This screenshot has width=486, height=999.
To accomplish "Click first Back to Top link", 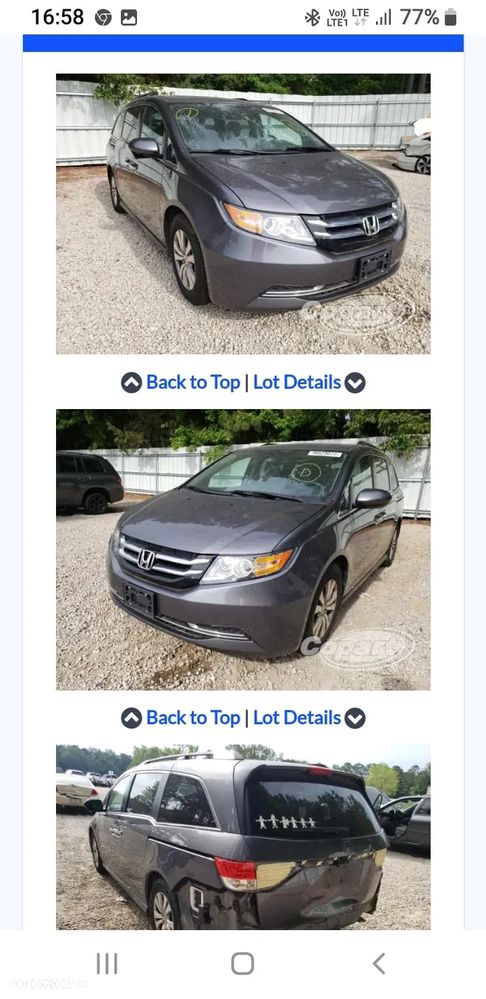I will coord(193,382).
